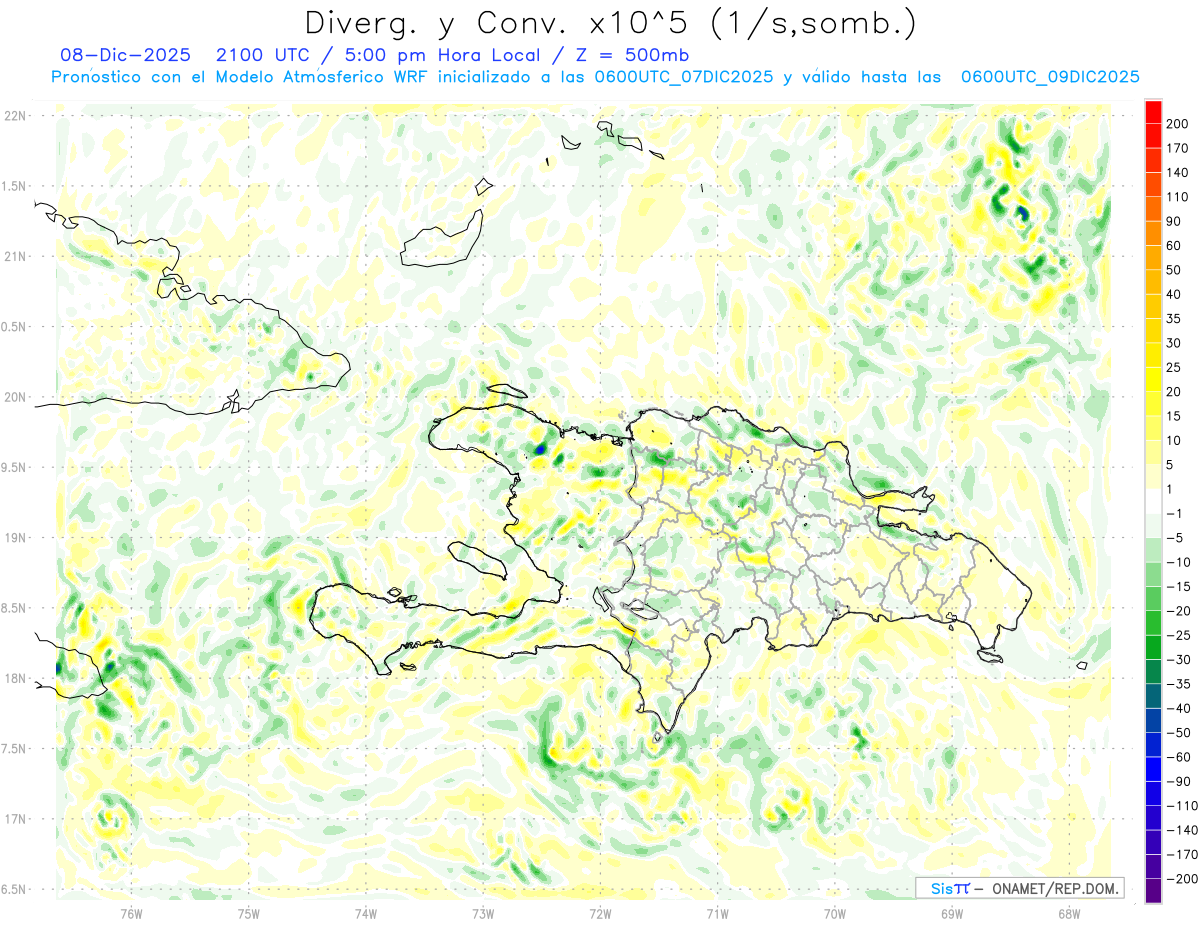Click the '20N' latitude label
The height and width of the screenshot is (927, 1200).
[15, 397]
